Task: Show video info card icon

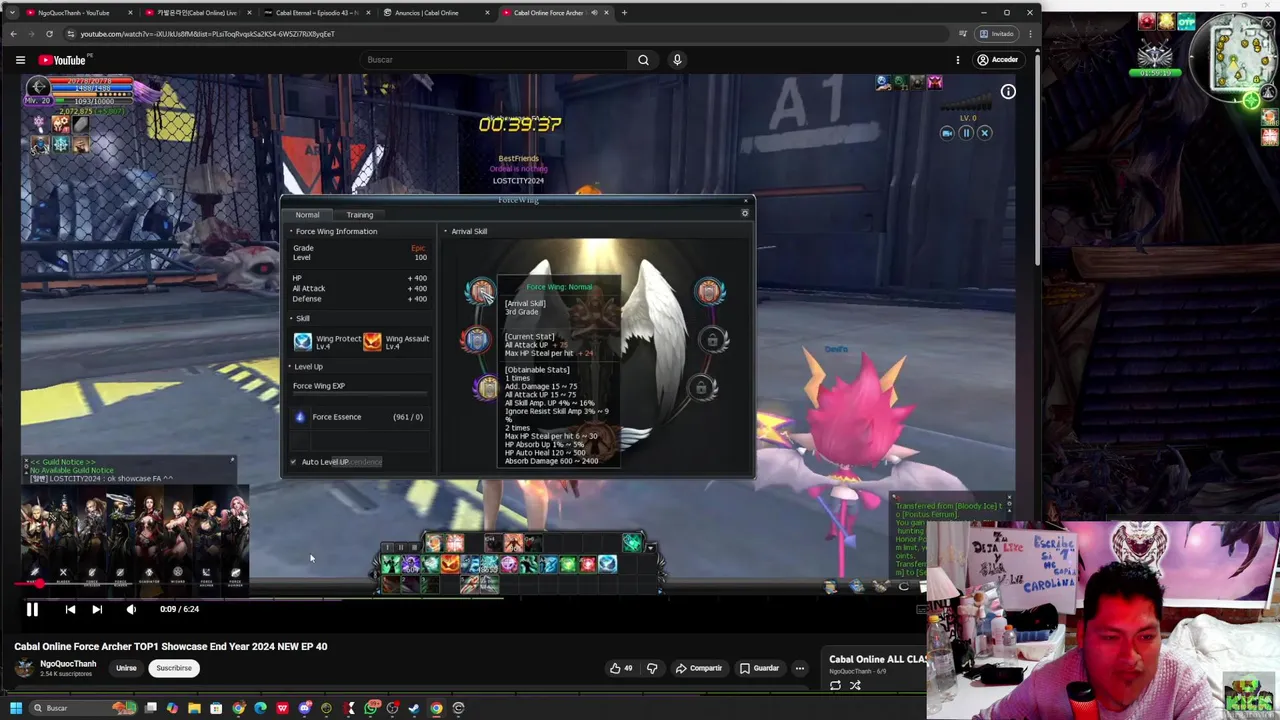Action: pos(1008,92)
